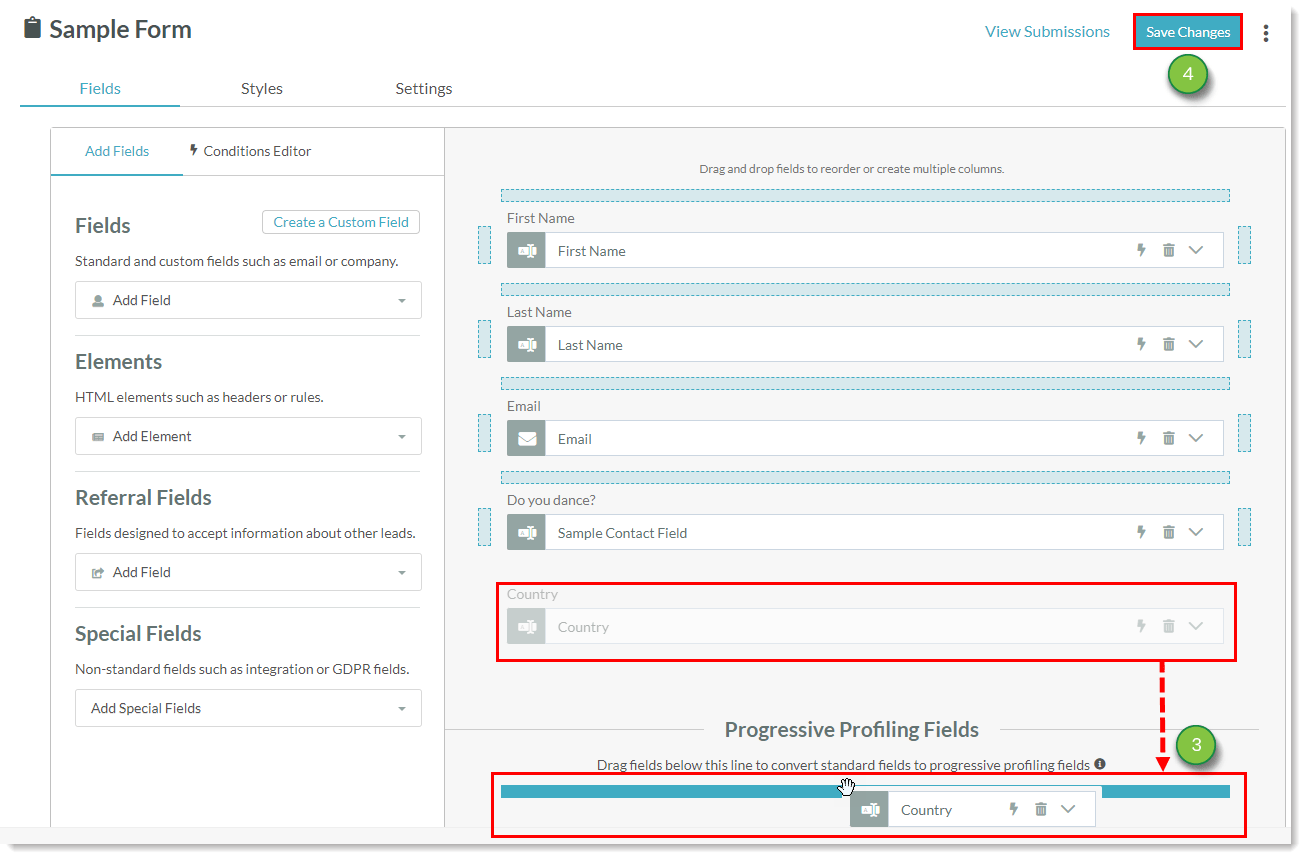The width and height of the screenshot is (1306, 859).
Task: Click the info icon beside progressive profiling text
Action: click(1099, 764)
